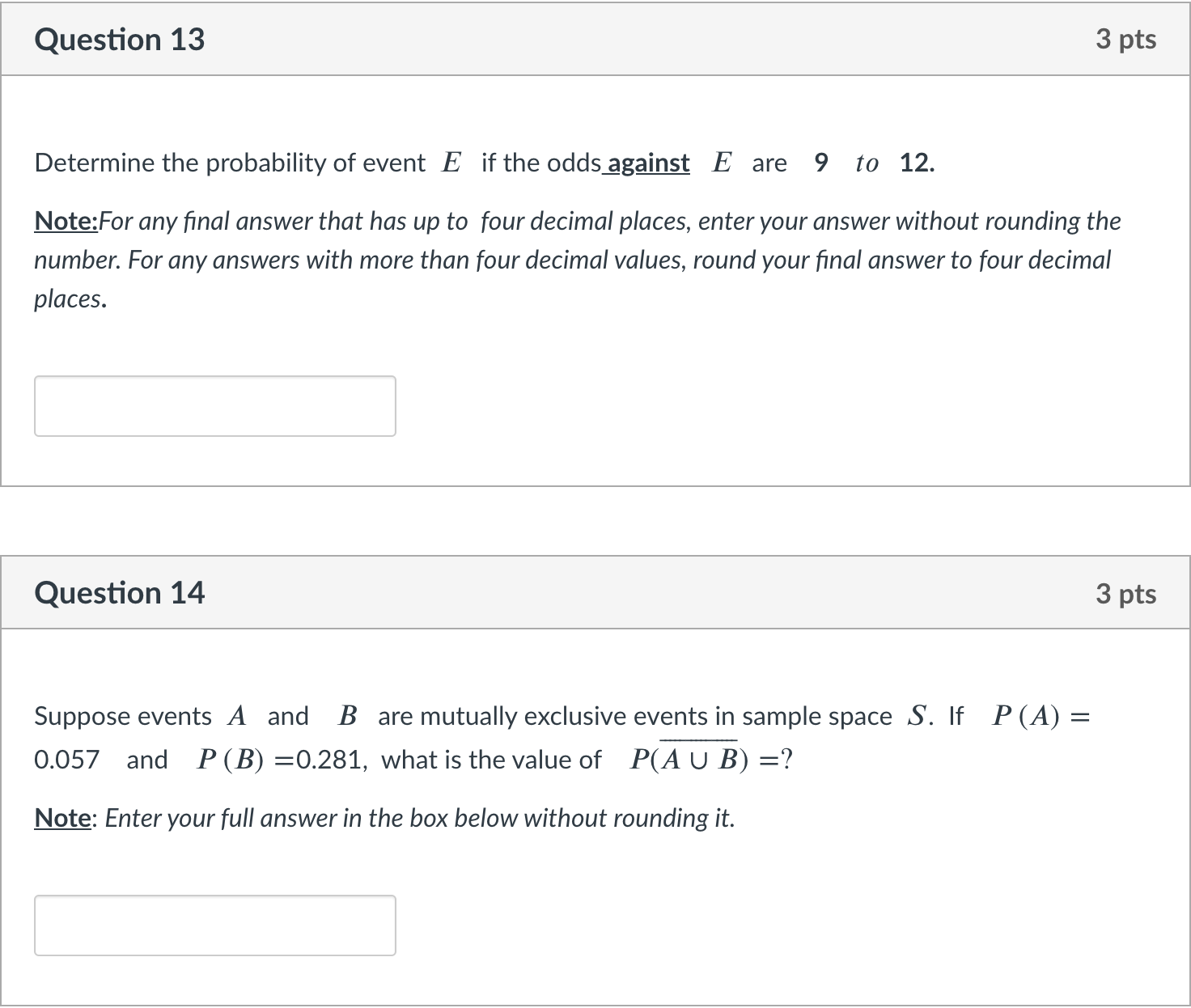Click the 3 pts label for Question 13
Screen dimensions: 1191x1008
(x=1127, y=38)
